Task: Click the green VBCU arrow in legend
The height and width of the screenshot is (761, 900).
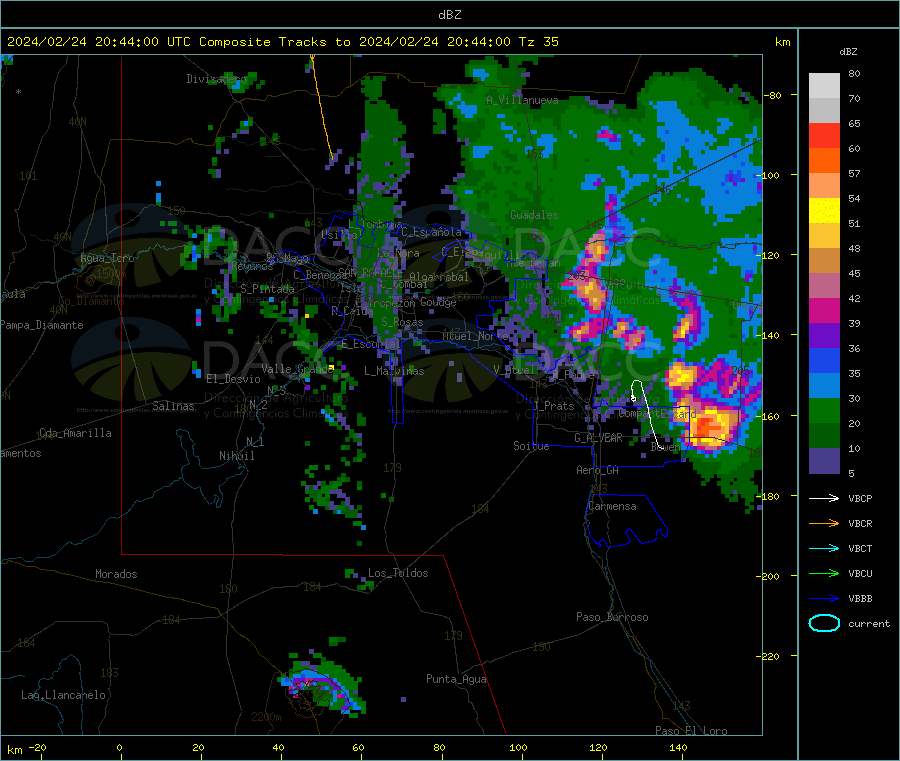Action: (824, 573)
